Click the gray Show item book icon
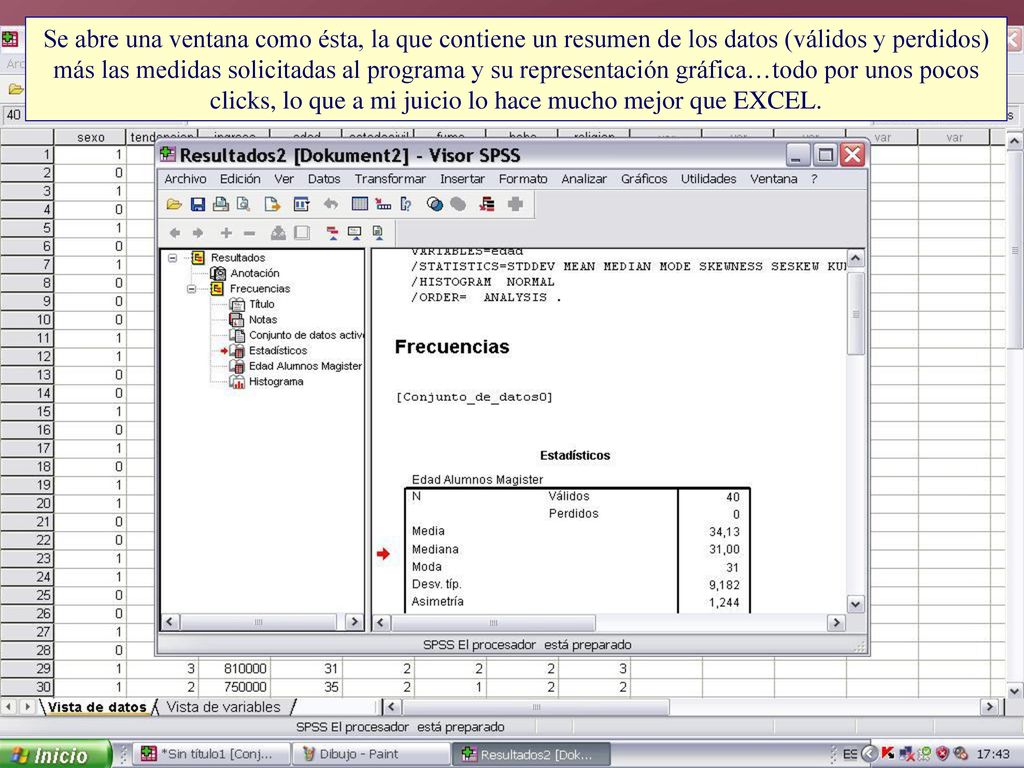 click(x=278, y=232)
